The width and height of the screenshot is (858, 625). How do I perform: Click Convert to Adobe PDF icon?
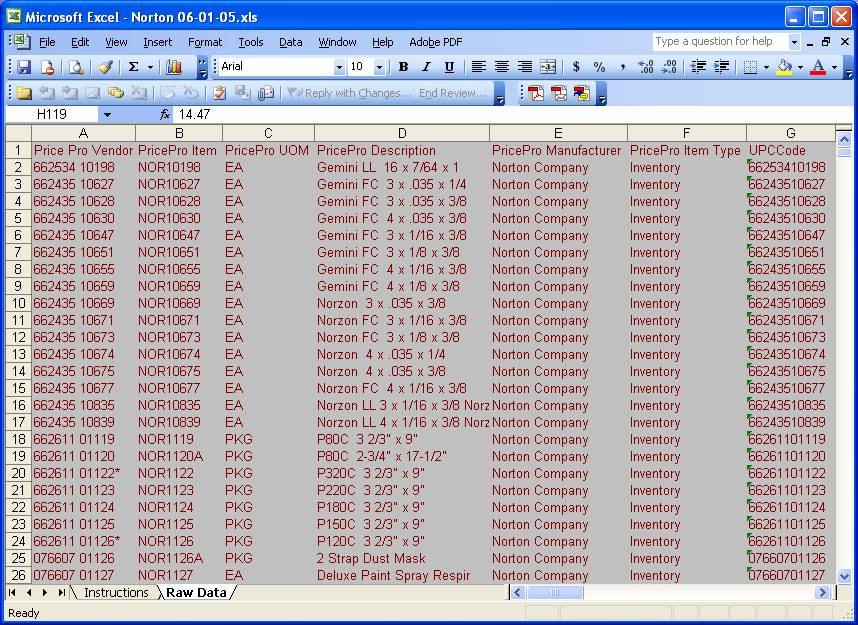(x=536, y=93)
